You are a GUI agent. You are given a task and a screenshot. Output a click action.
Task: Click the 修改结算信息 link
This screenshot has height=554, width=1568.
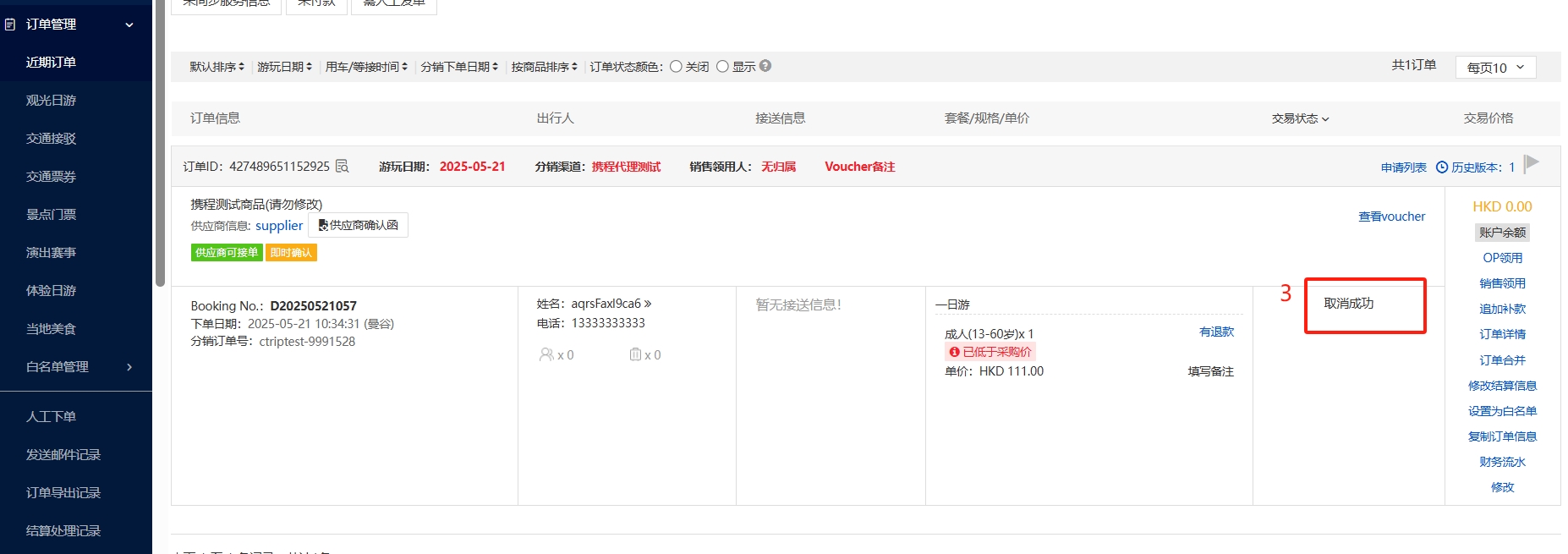[1502, 386]
